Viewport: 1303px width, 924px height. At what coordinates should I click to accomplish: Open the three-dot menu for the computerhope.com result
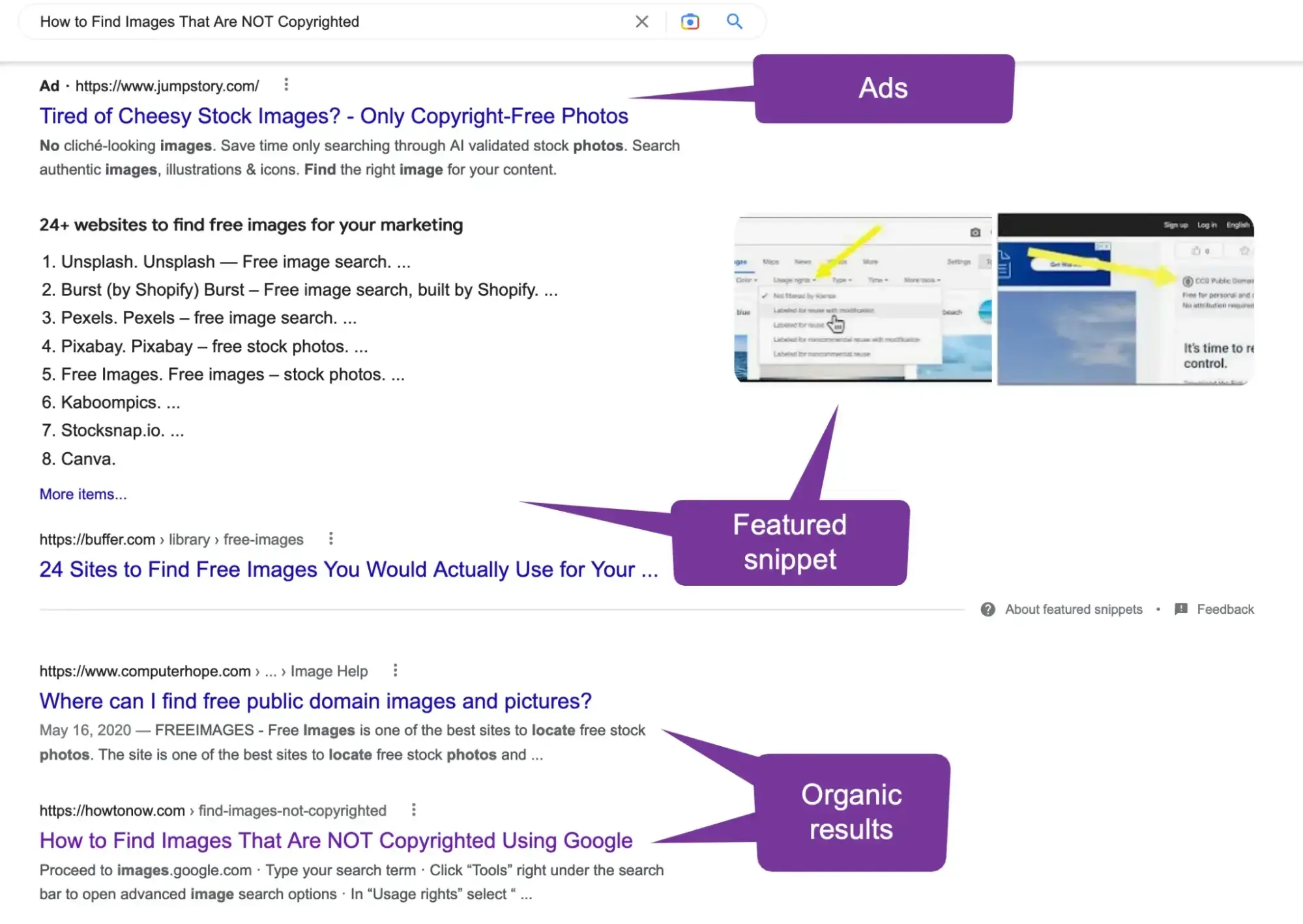tap(394, 671)
